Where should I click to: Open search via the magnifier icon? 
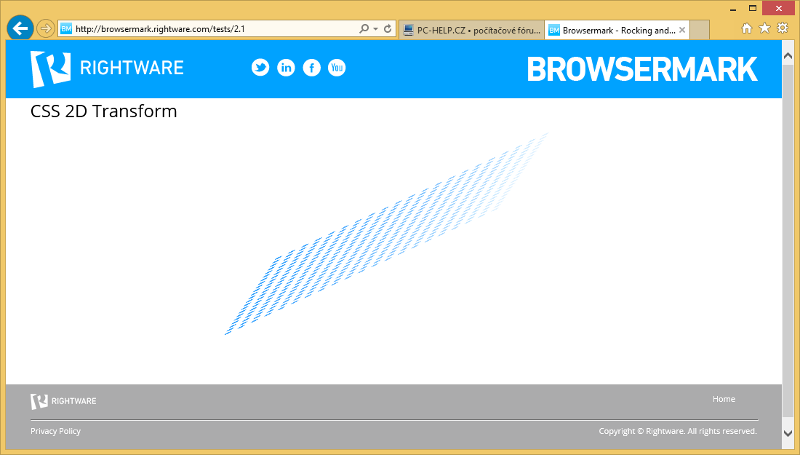click(x=364, y=29)
